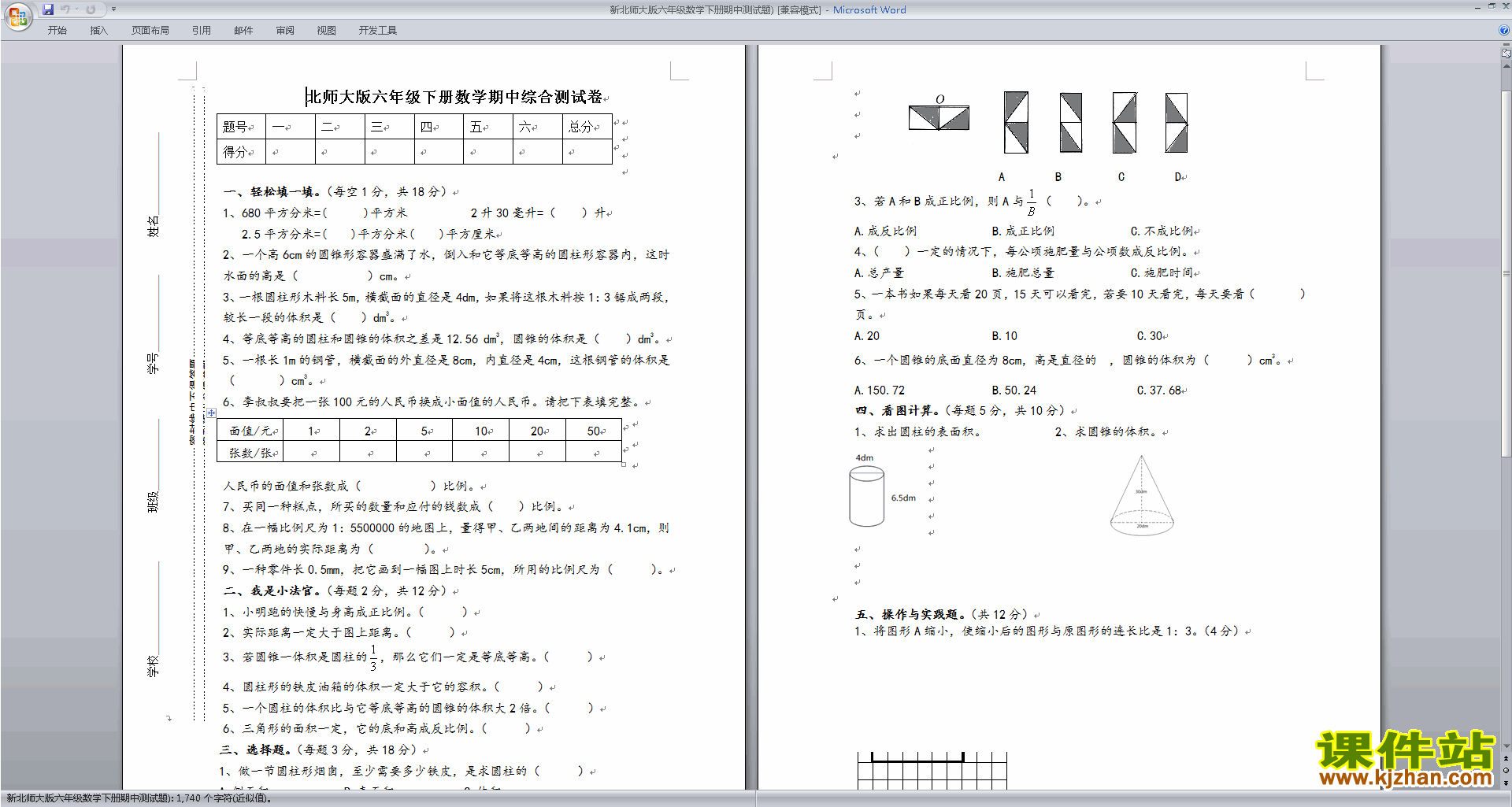Click answer option C. 37.68
1512x807 pixels.
1159,391
